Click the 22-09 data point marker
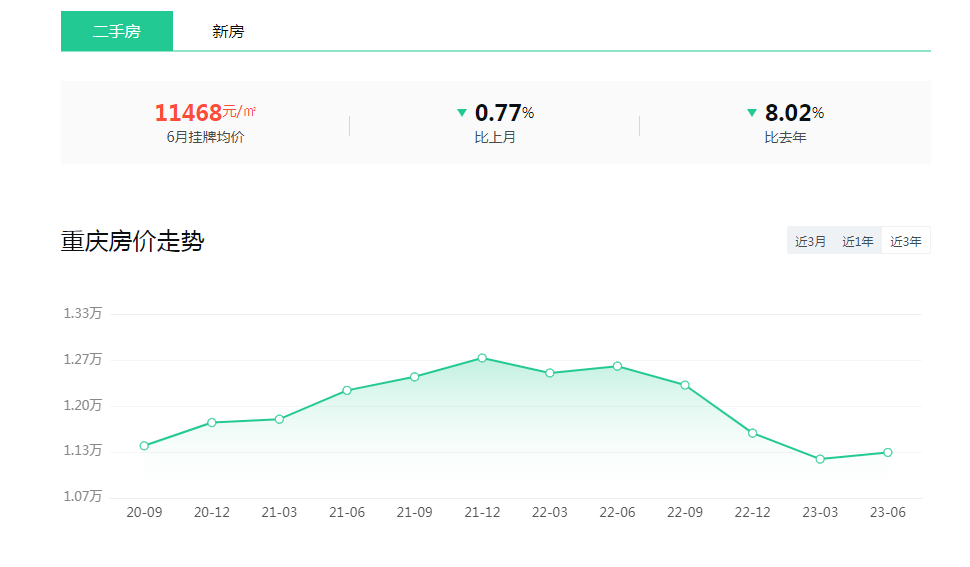Image resolution: width=970 pixels, height=567 pixels. (x=685, y=385)
